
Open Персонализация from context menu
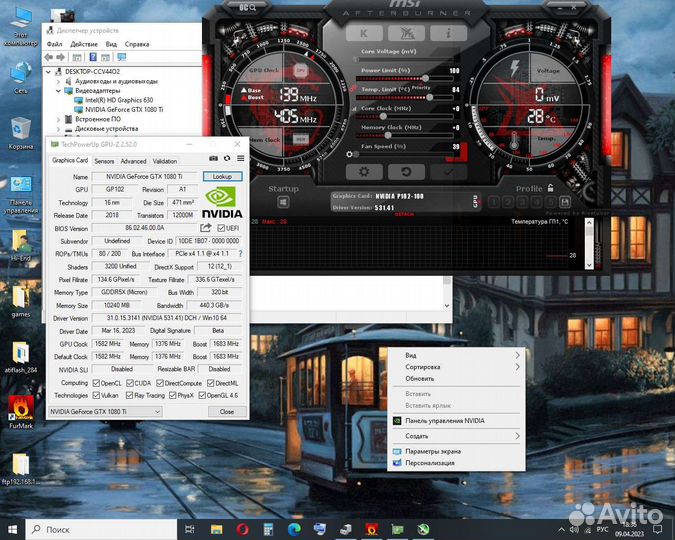click(x=456, y=463)
